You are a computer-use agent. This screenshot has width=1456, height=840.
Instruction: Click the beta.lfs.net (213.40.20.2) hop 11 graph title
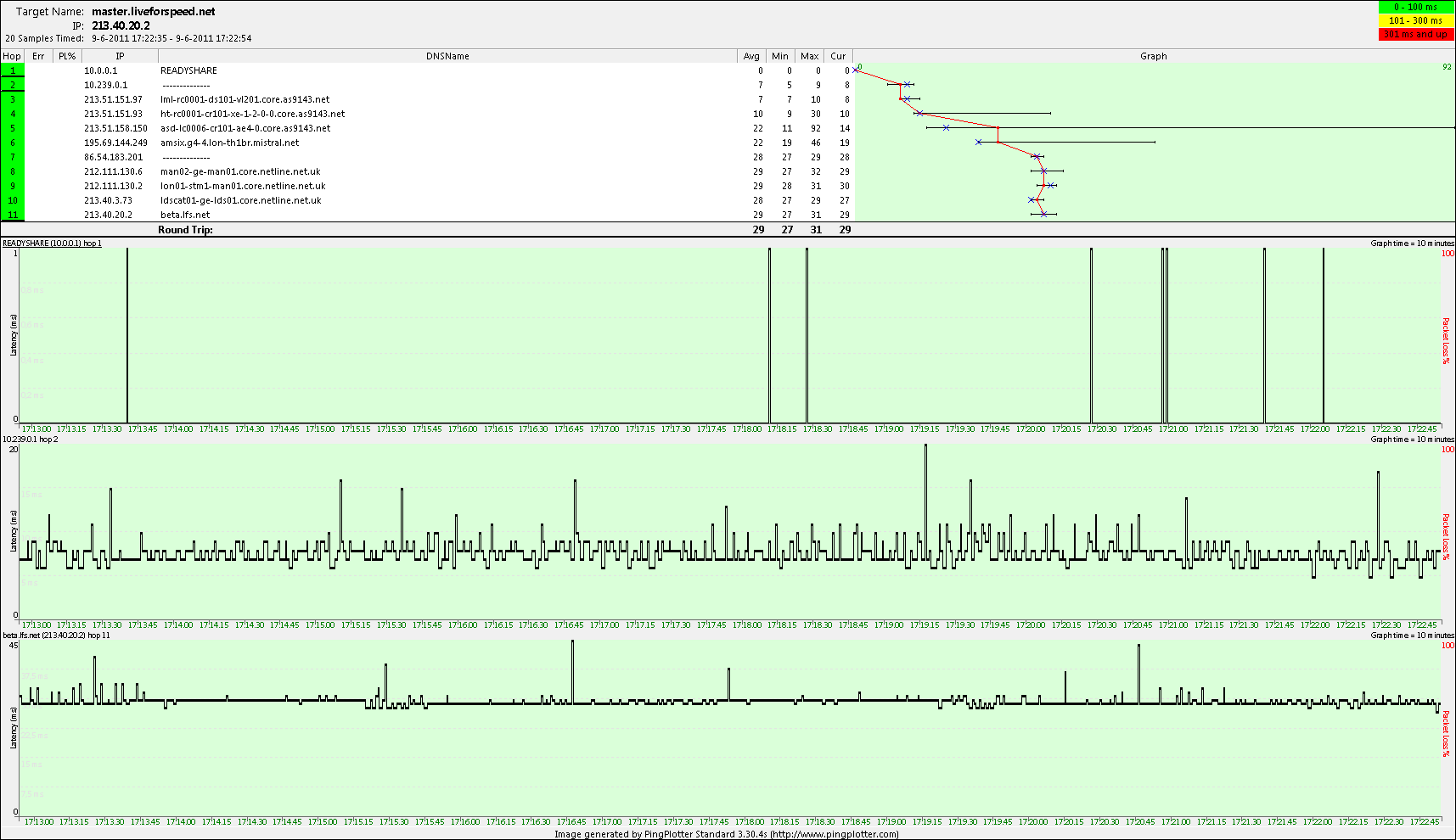point(57,635)
